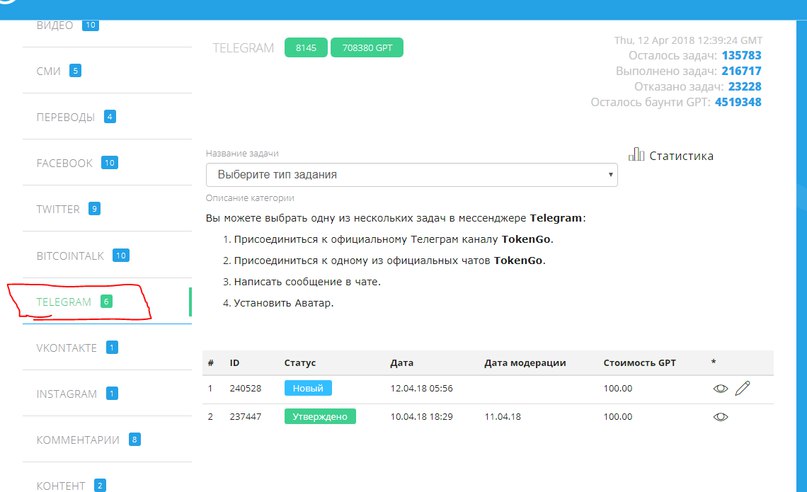Viewport: 807px width, 492px height.
Task: Click the Дата модерации column header
Action: (x=525, y=363)
